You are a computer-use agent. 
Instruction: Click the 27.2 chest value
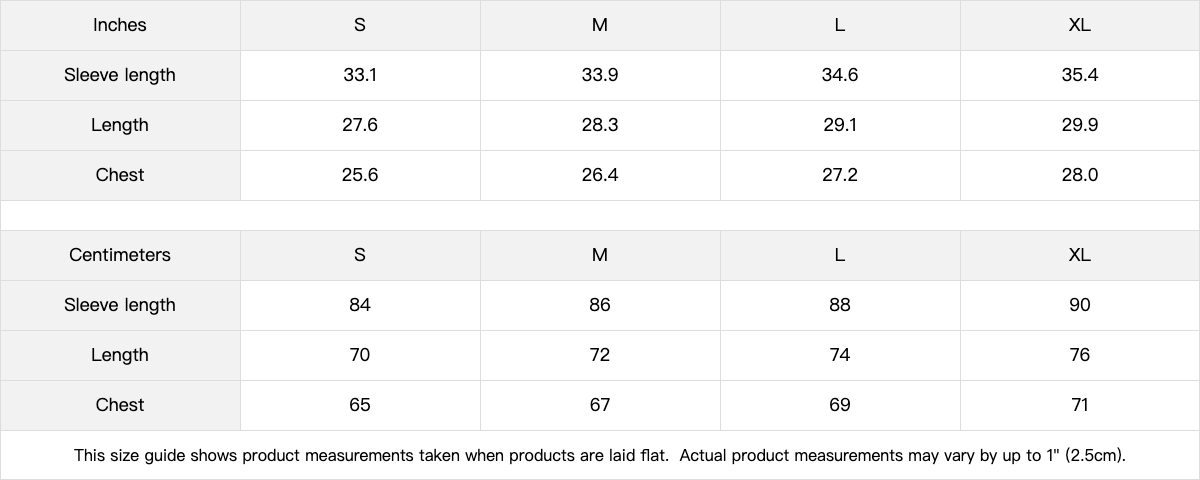tap(840, 175)
